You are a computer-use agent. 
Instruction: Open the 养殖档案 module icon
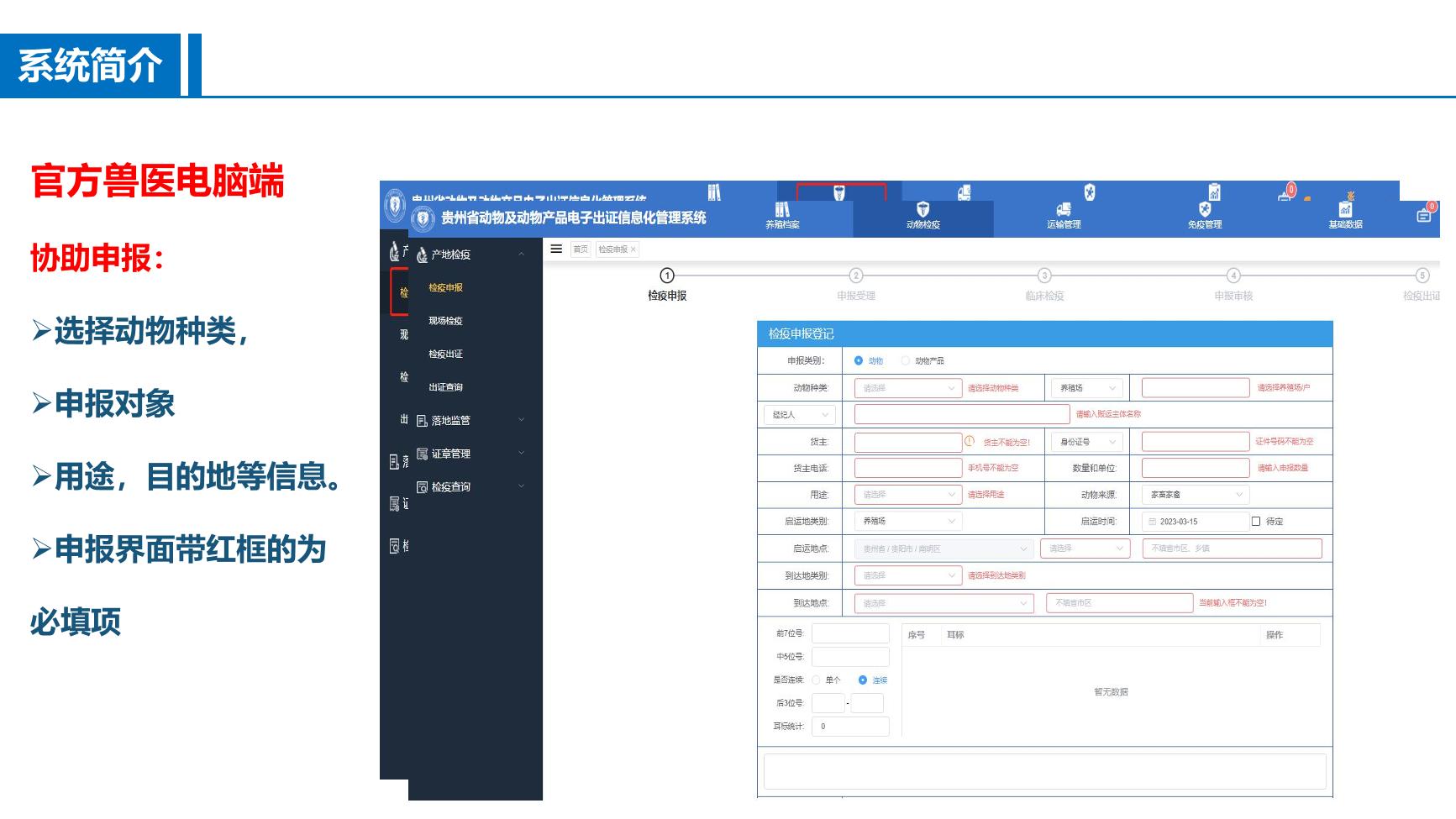(782, 211)
